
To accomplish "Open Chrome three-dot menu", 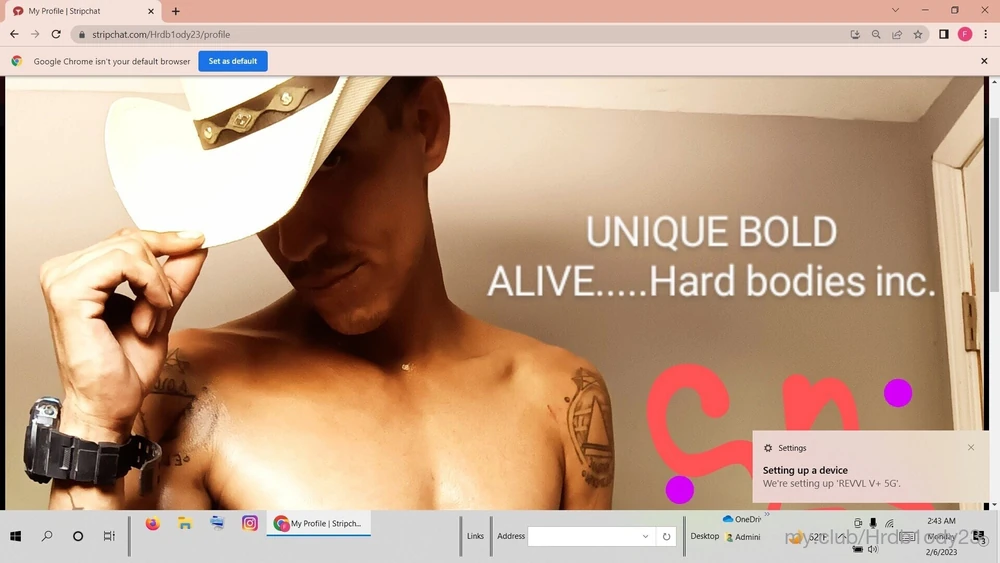I will click(x=985, y=34).
